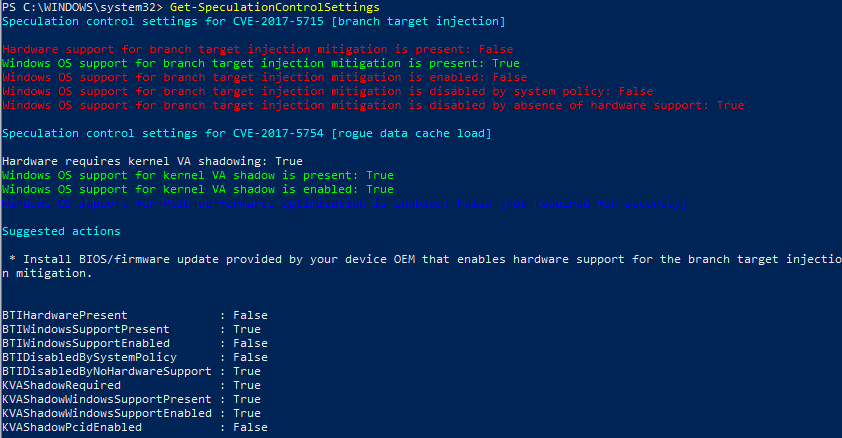
Task: Click the KVAShadowPcidEnabled property row
Action: click(x=135, y=427)
